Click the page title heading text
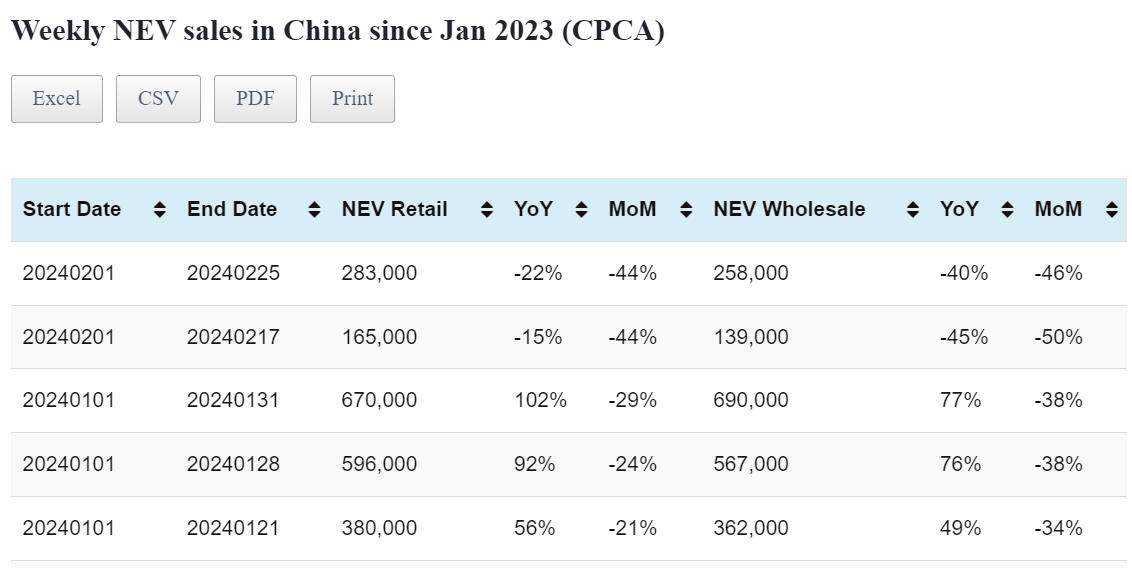The height and width of the screenshot is (568, 1132). 337,31
